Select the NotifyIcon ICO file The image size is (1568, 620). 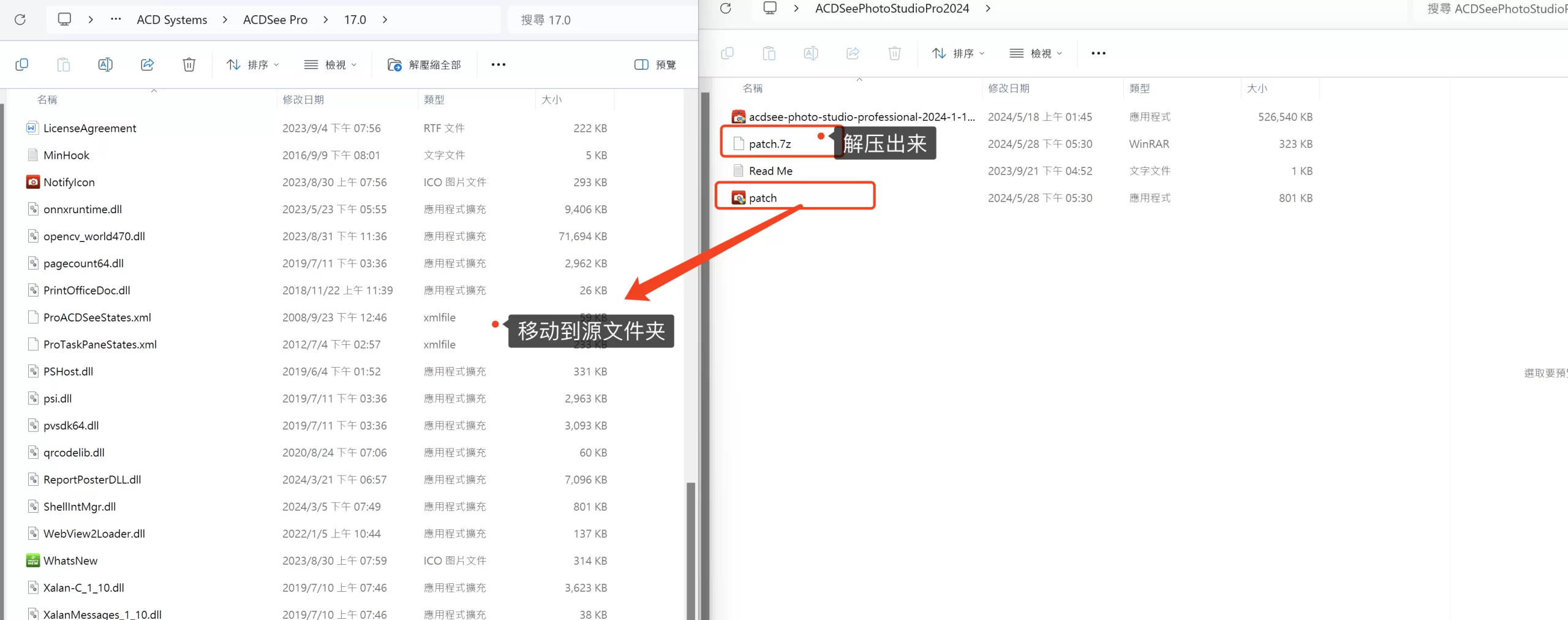coord(69,182)
